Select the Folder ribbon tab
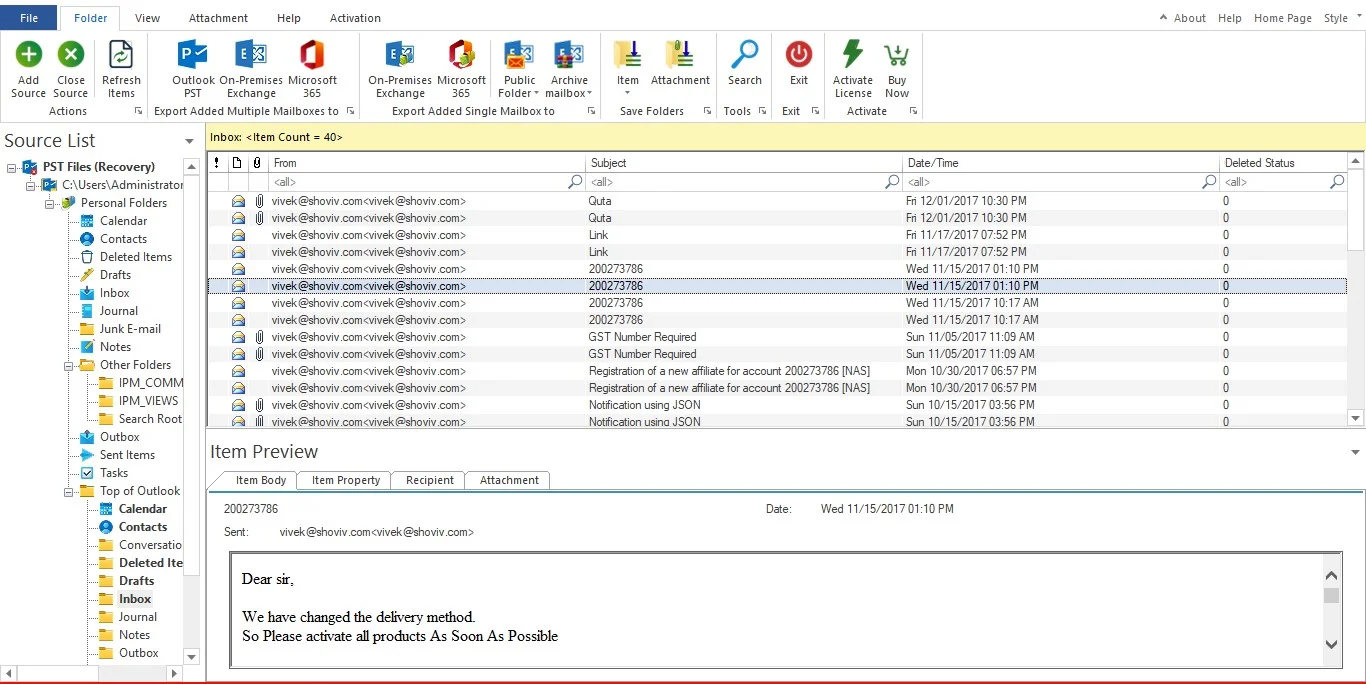Screen dimensions: 1366x684 pos(90,18)
